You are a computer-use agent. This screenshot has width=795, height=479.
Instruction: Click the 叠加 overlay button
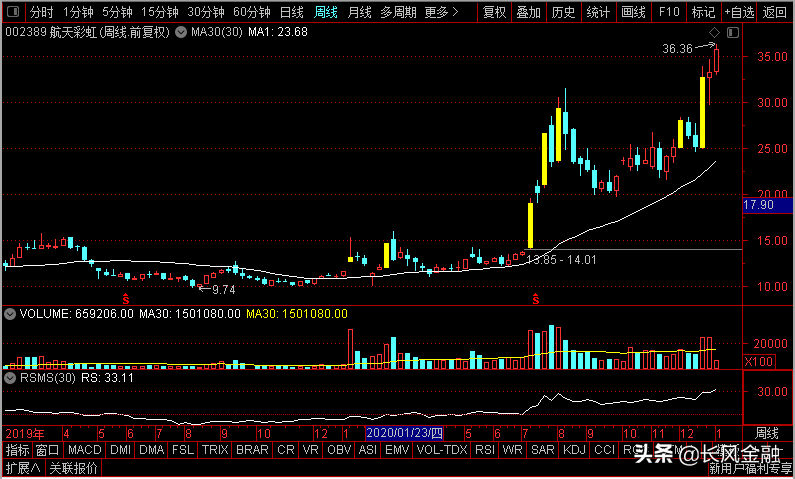click(x=529, y=12)
